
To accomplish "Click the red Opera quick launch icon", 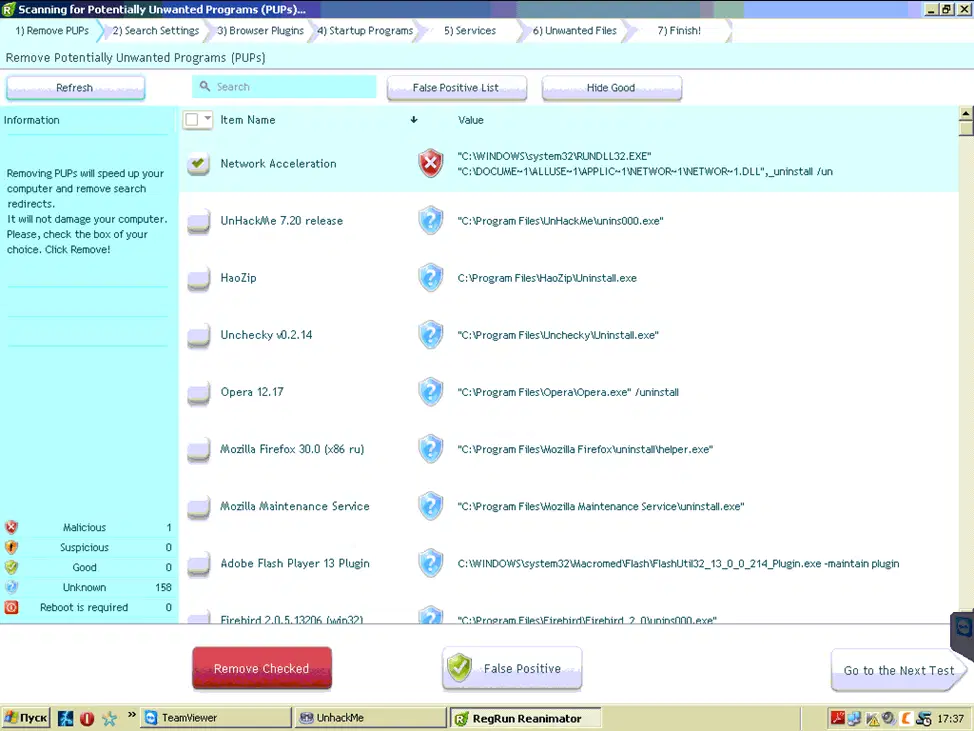I will [x=87, y=719].
